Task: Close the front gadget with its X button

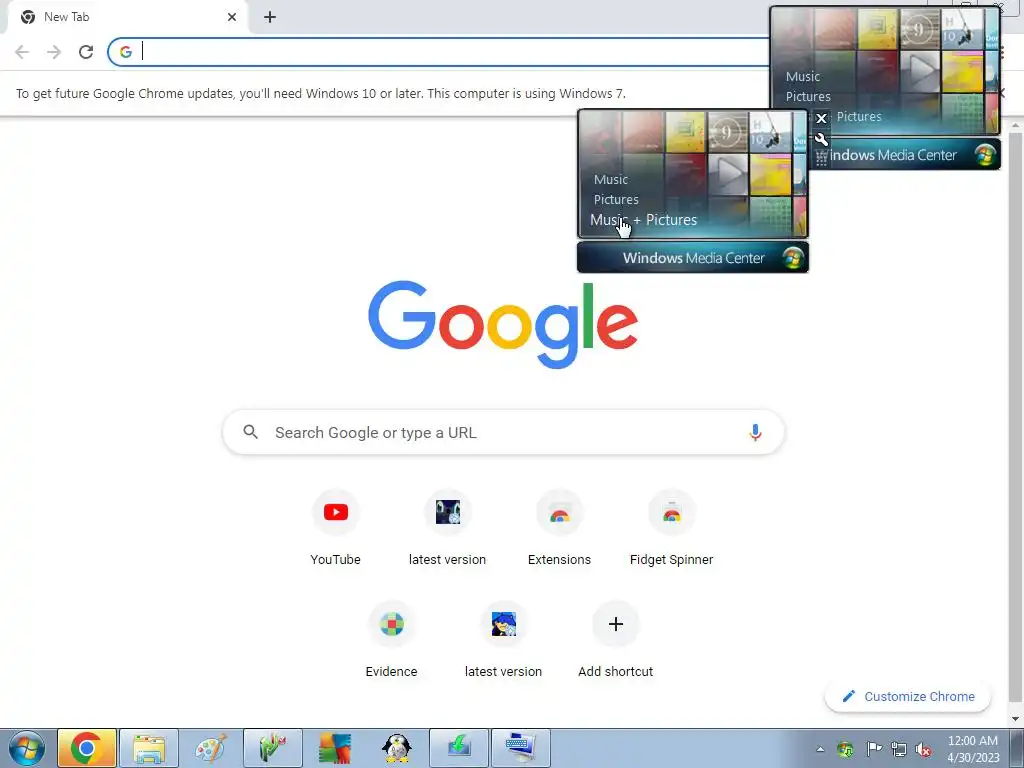Action: pyautogui.click(x=822, y=118)
